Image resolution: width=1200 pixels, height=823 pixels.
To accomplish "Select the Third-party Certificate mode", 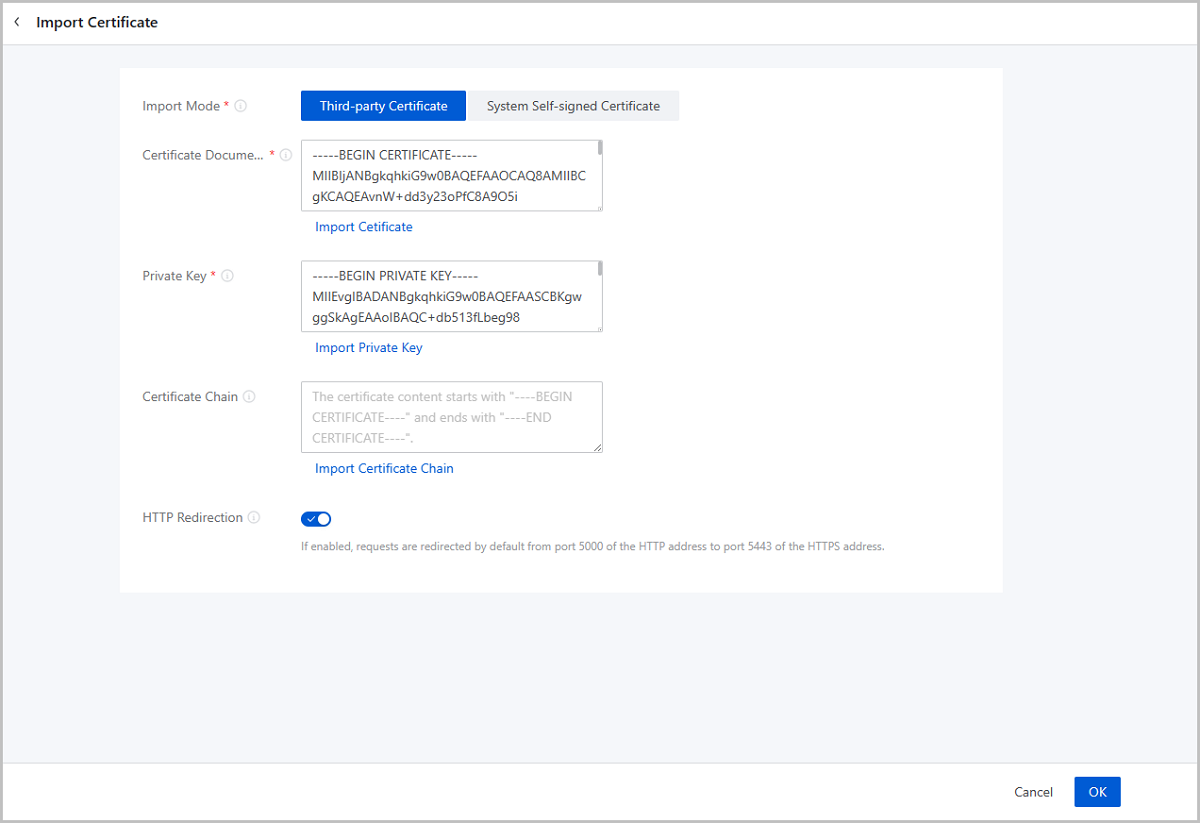I will coord(383,106).
